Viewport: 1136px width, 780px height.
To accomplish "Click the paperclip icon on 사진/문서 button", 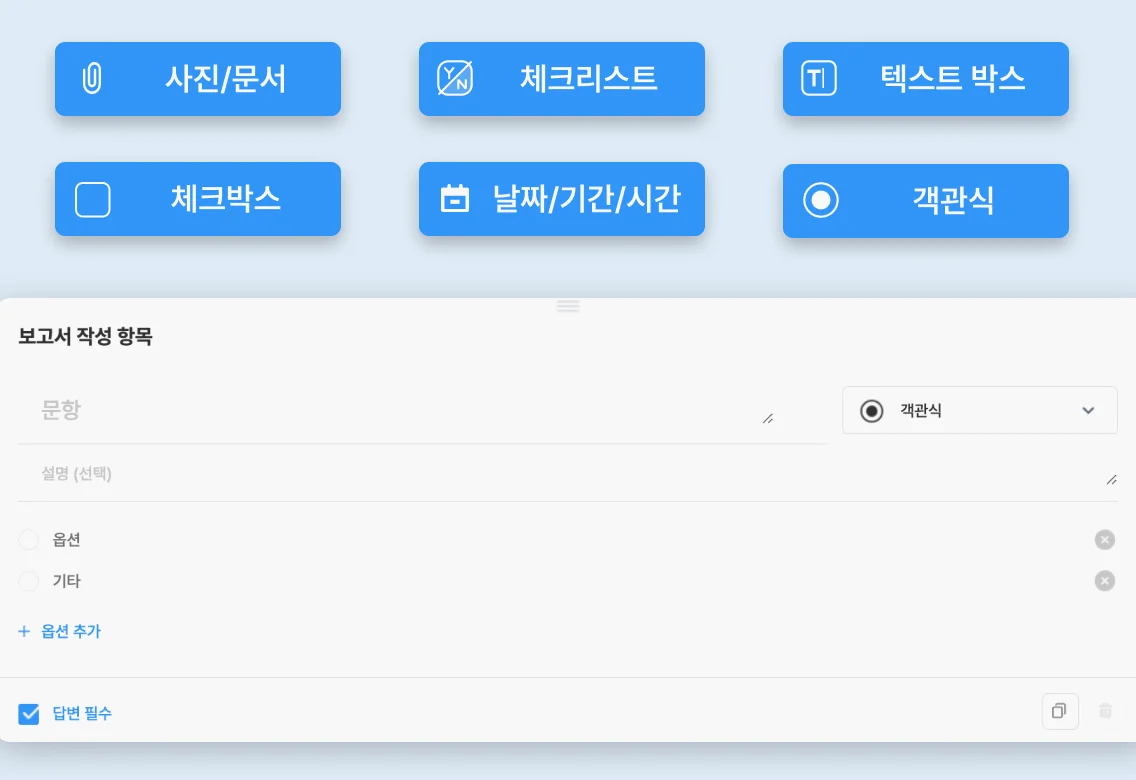I will pos(91,79).
